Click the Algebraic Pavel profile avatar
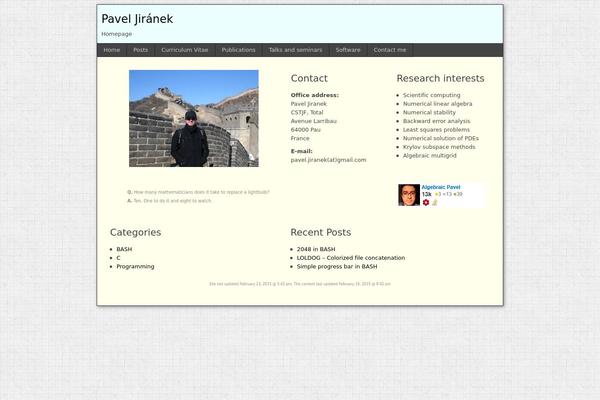The height and width of the screenshot is (400, 600). click(409, 195)
